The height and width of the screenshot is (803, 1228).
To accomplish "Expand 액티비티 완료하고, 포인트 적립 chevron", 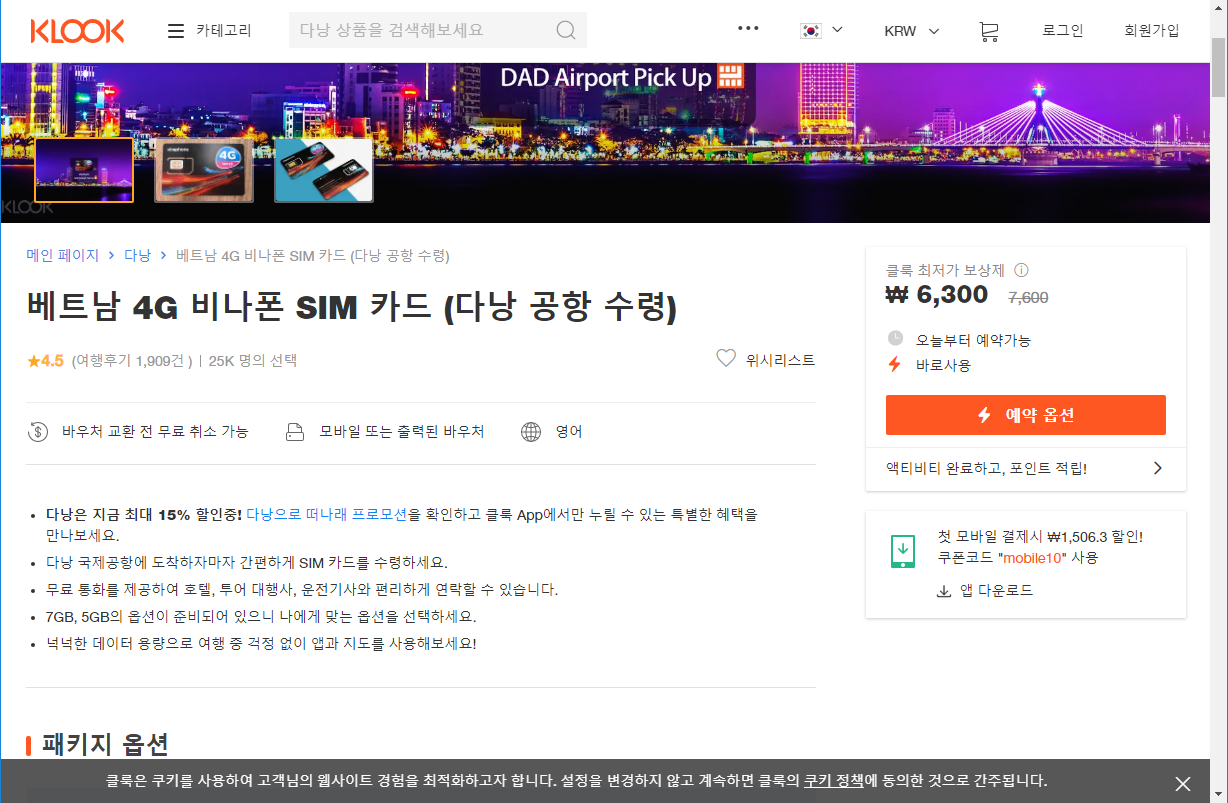I will pos(1157,468).
